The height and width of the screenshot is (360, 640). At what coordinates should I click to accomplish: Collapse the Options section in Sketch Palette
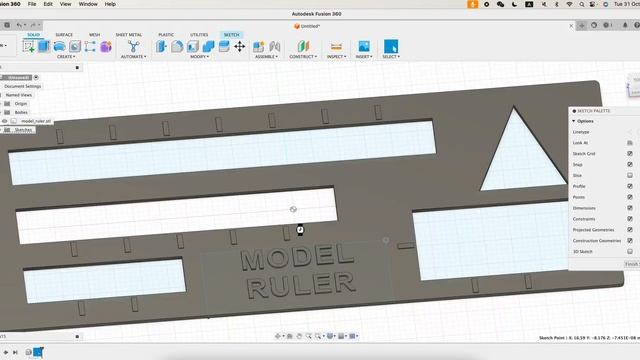pyautogui.click(x=574, y=121)
